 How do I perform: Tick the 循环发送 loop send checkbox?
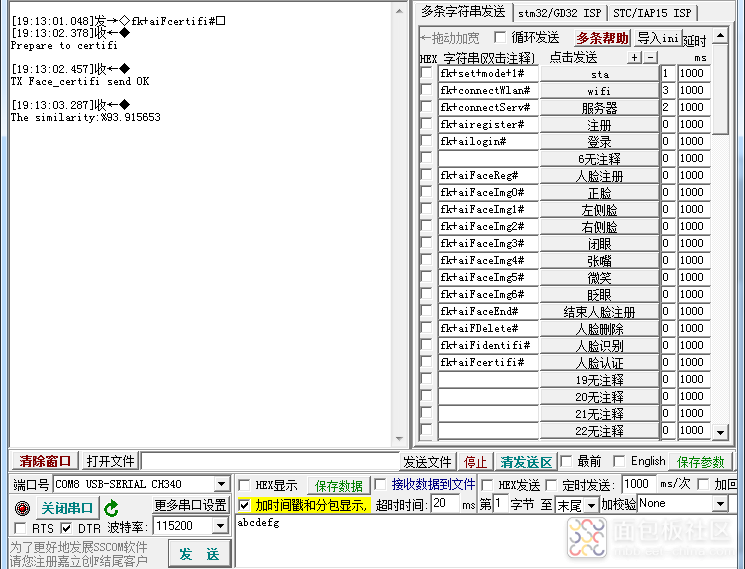pyautogui.click(x=500, y=37)
